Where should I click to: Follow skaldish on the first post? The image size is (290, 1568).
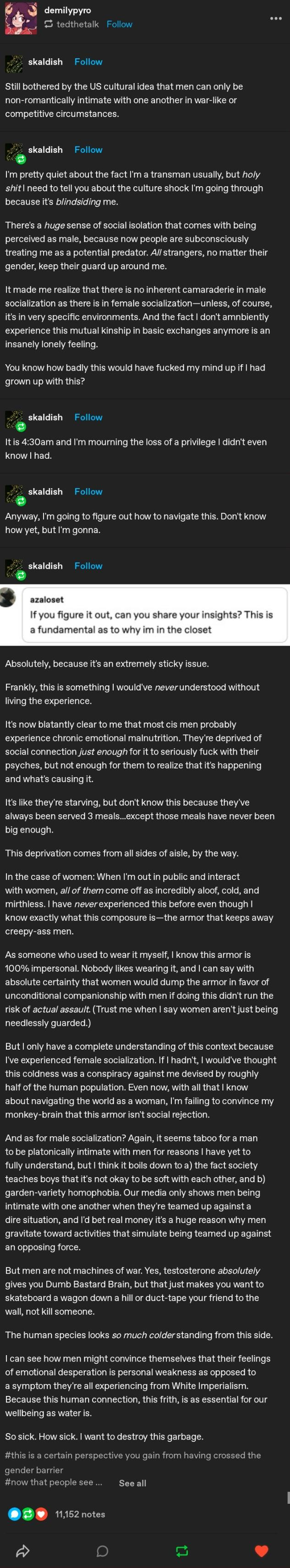tap(88, 61)
